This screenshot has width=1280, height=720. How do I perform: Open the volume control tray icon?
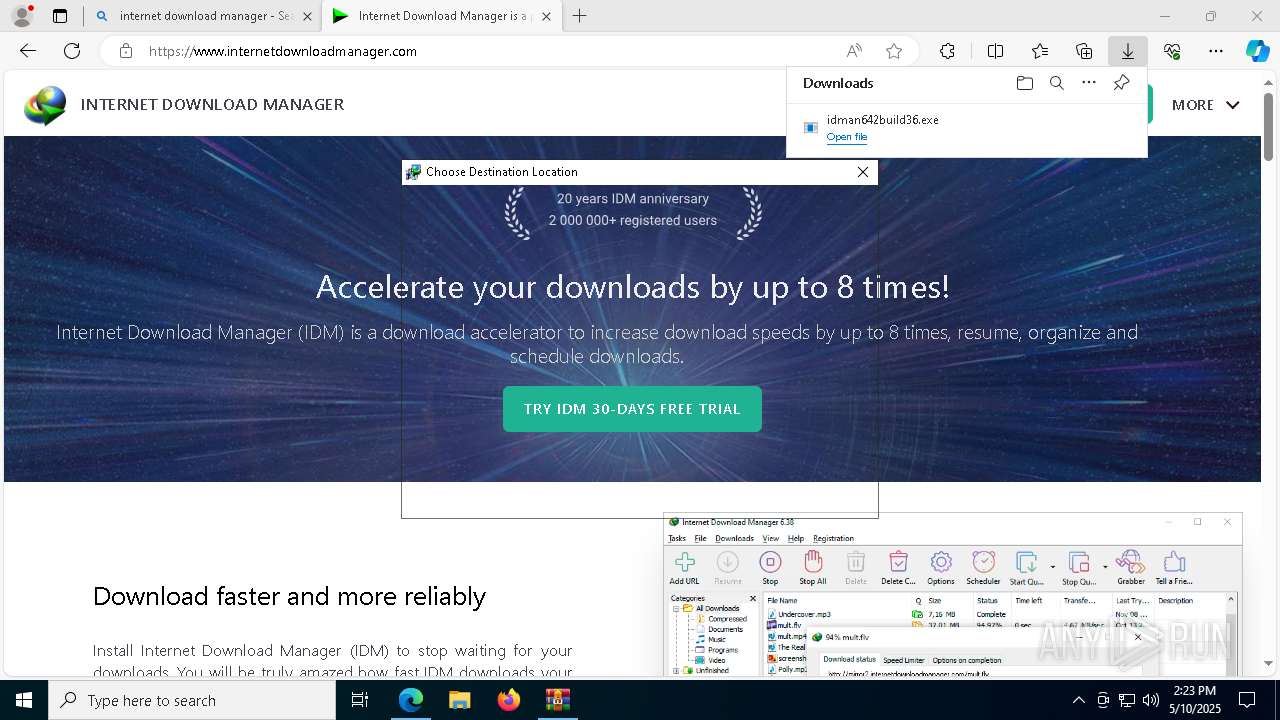tap(1150, 700)
